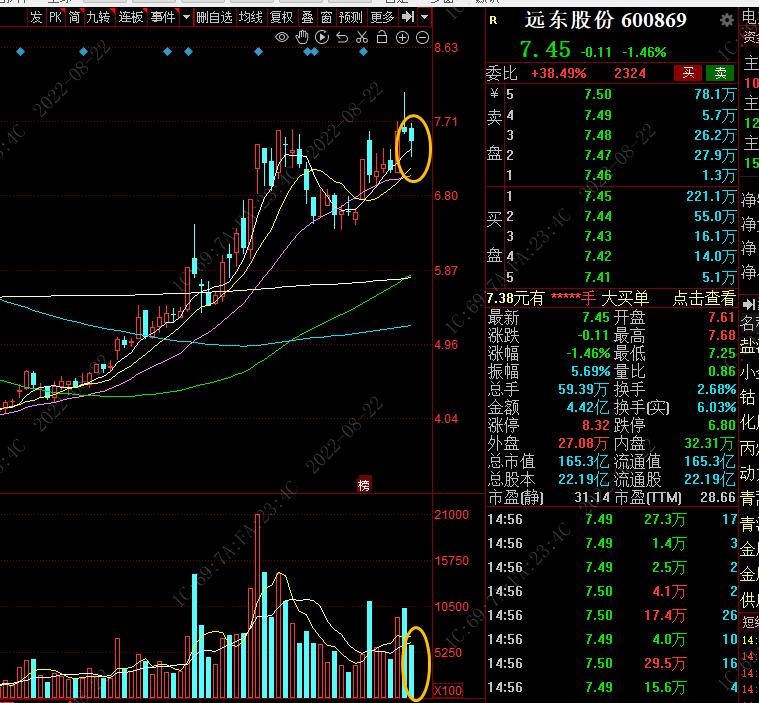Click the undo arrow icon
Screen dimensions: 759x703
coord(342,37)
